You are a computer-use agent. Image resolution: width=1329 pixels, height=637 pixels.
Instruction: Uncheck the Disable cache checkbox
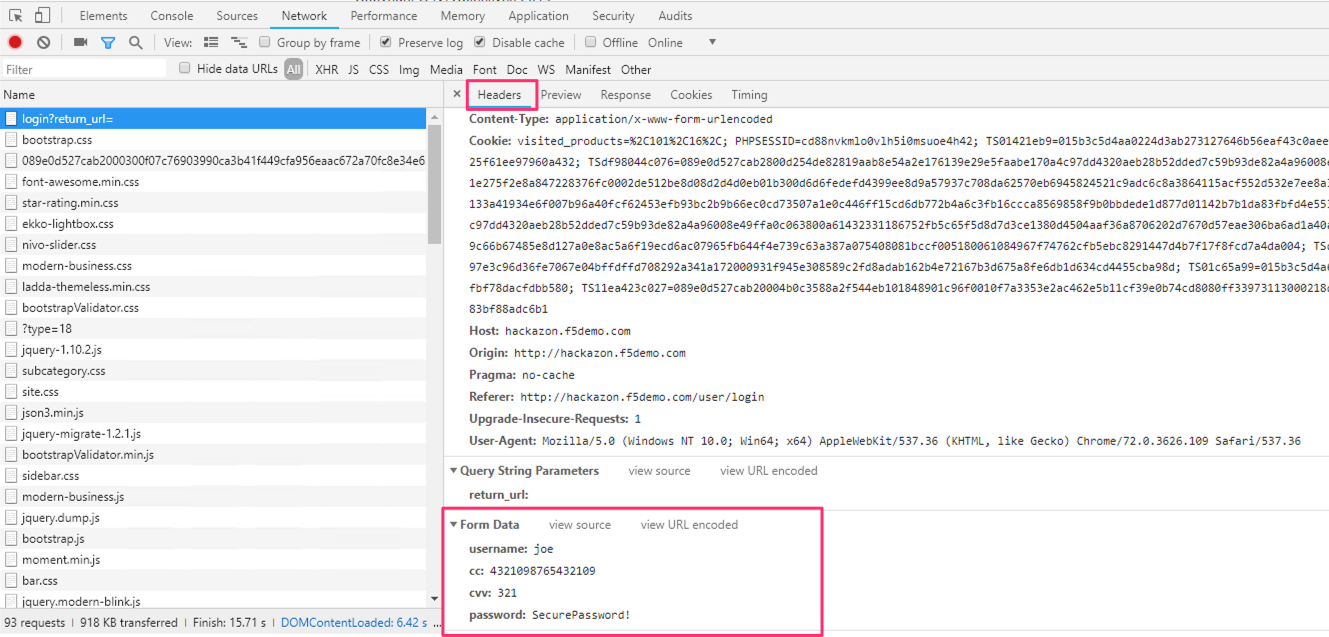pos(480,42)
